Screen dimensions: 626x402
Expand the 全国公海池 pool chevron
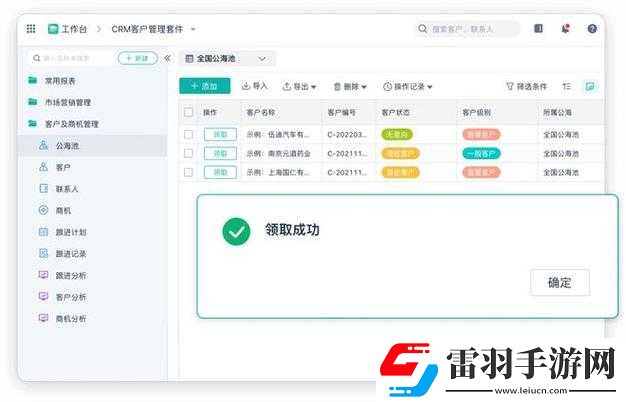(262, 59)
